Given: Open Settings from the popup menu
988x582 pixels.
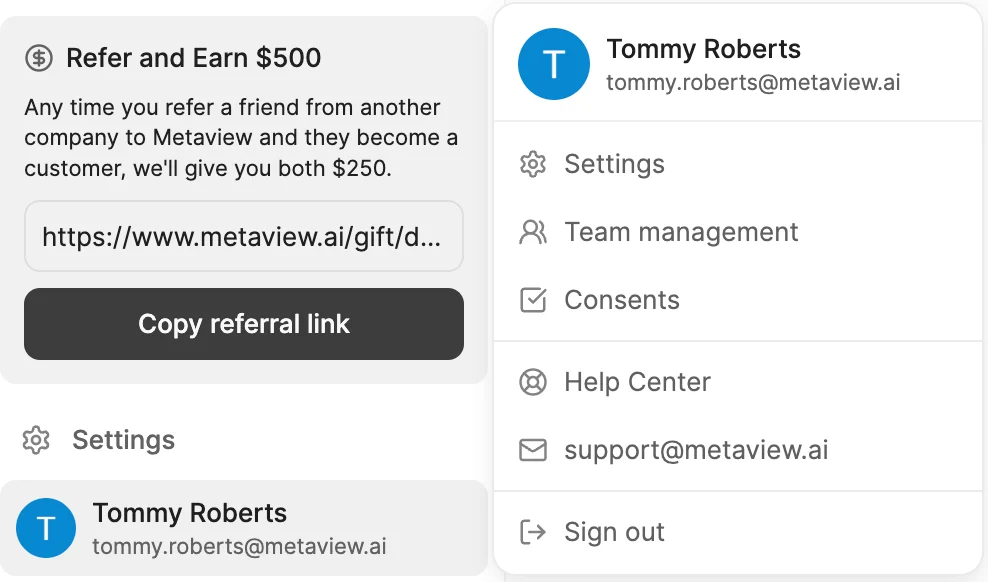Looking at the screenshot, I should pyautogui.click(x=738, y=164).
